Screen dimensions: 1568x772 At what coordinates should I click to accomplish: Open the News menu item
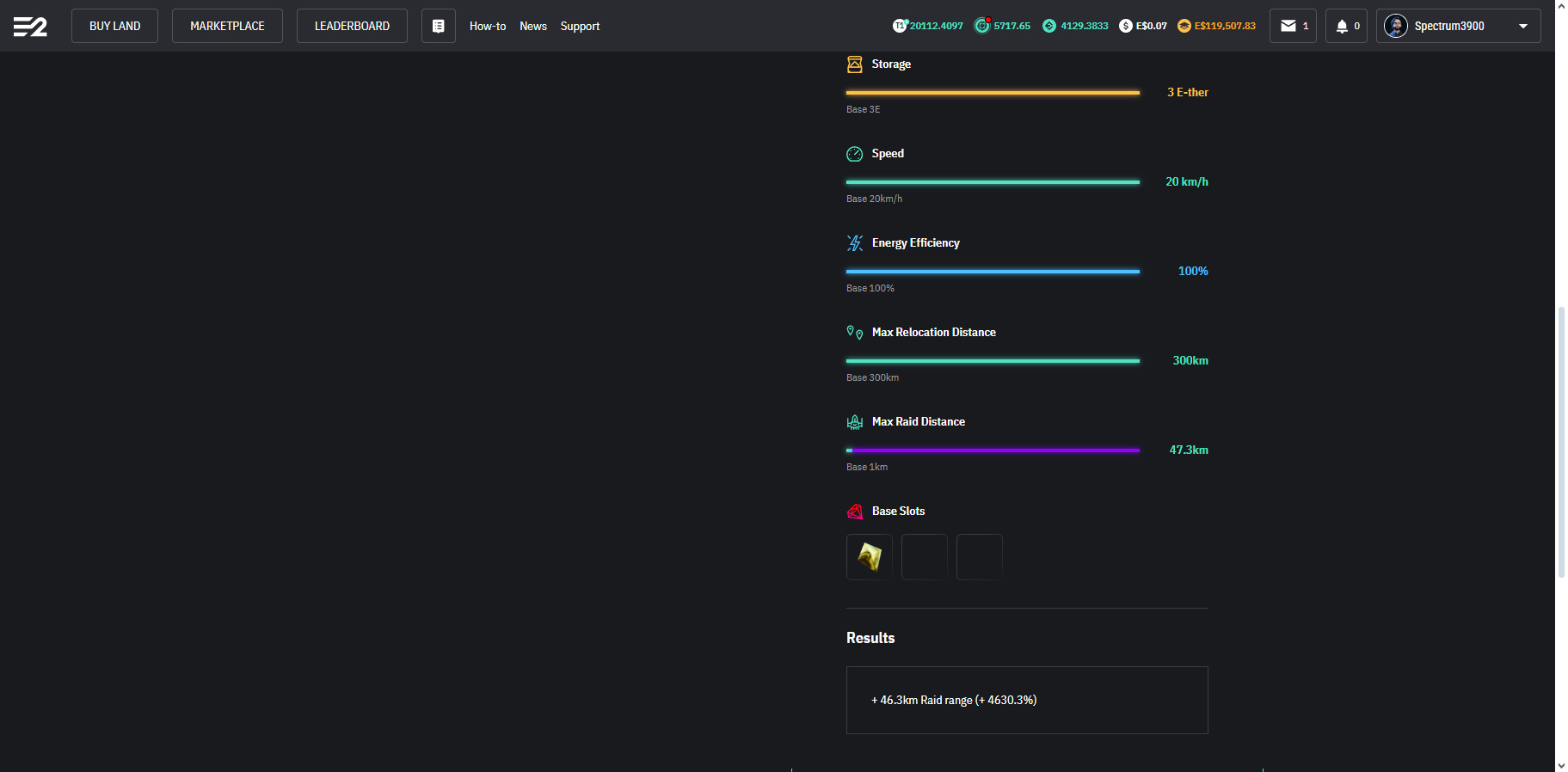click(532, 26)
